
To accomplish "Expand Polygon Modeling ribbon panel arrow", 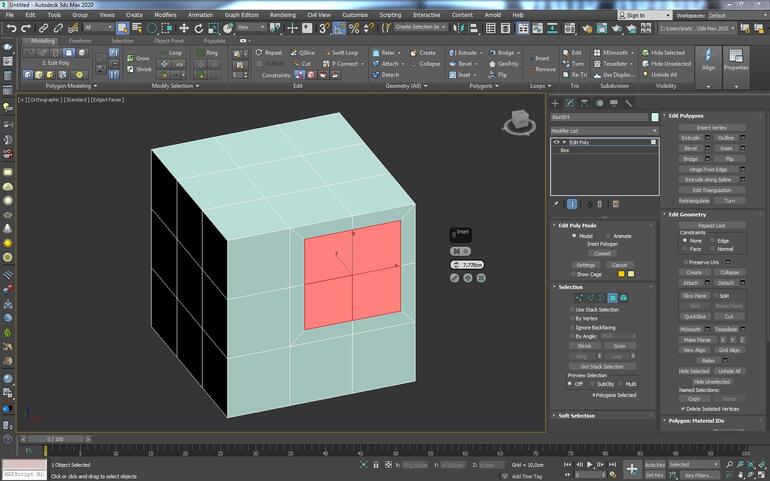I will pos(95,86).
